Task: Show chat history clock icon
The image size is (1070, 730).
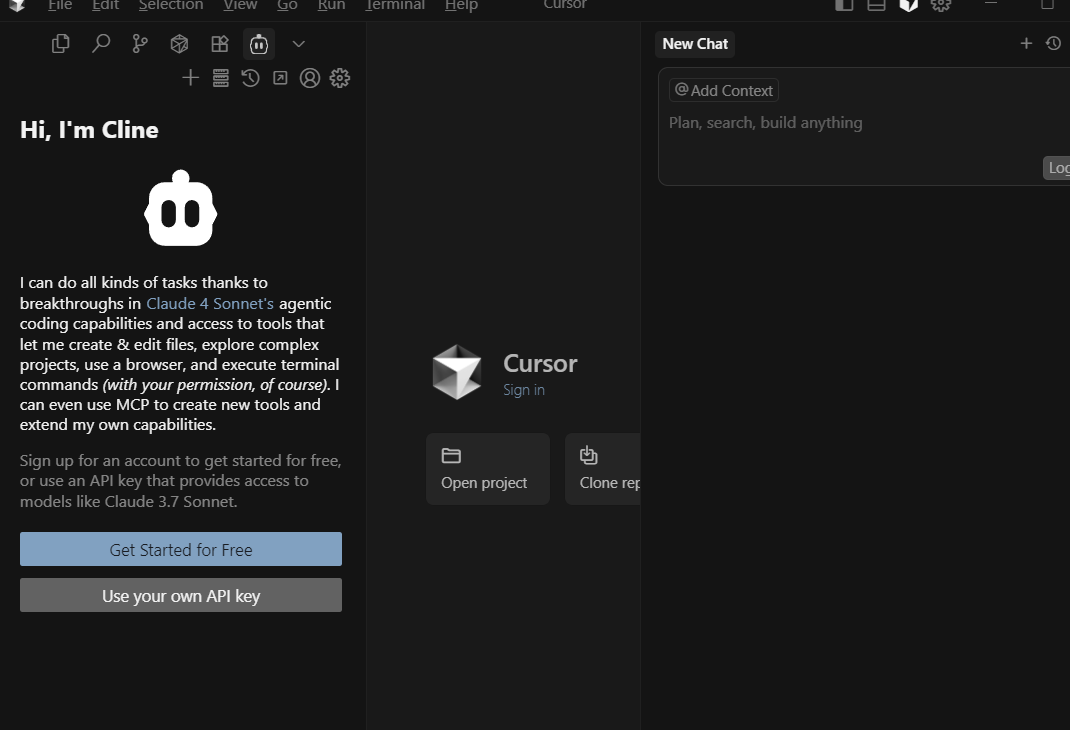Action: 1053,44
